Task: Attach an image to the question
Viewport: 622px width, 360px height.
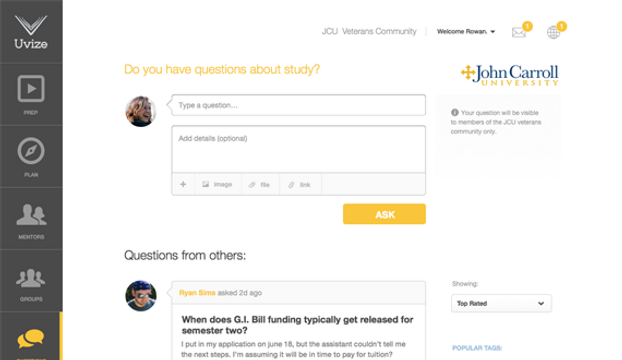Action: [x=217, y=184]
